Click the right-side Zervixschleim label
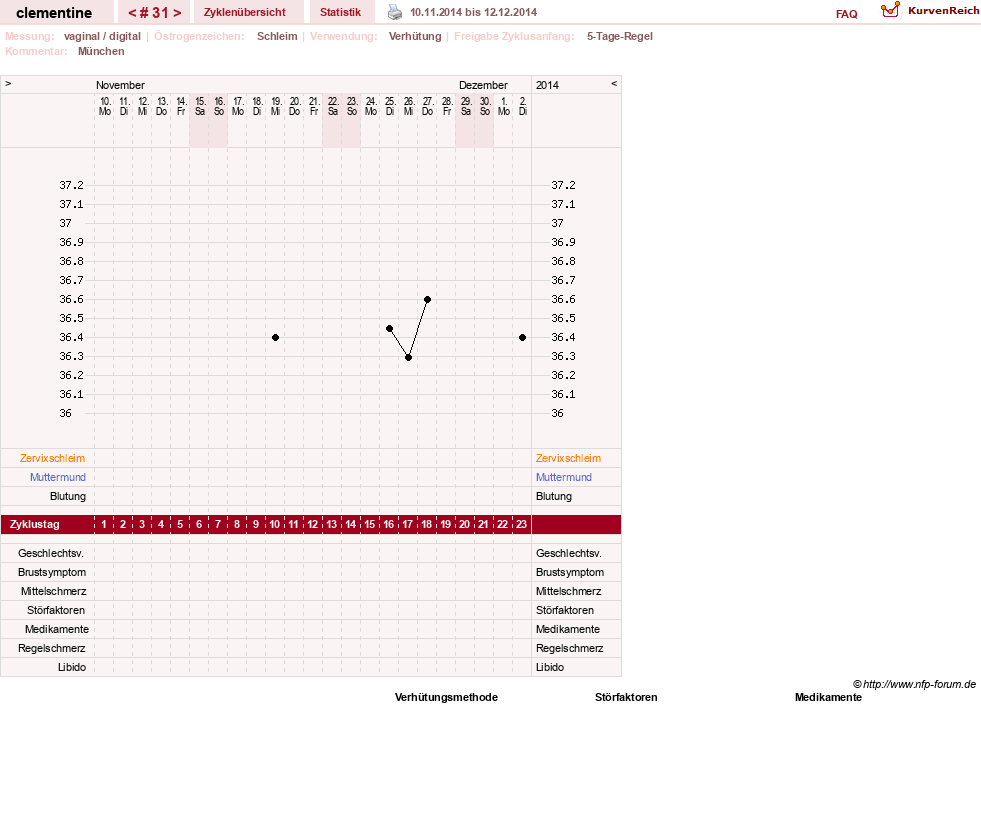981x816 pixels. [x=568, y=458]
